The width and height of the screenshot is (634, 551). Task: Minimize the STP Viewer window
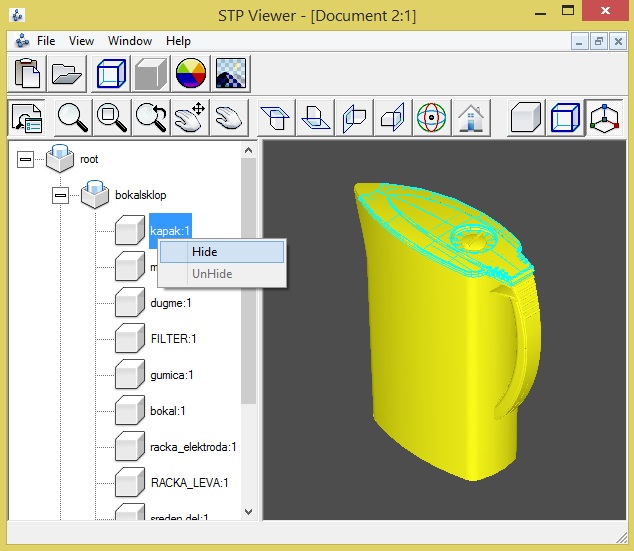pos(540,12)
